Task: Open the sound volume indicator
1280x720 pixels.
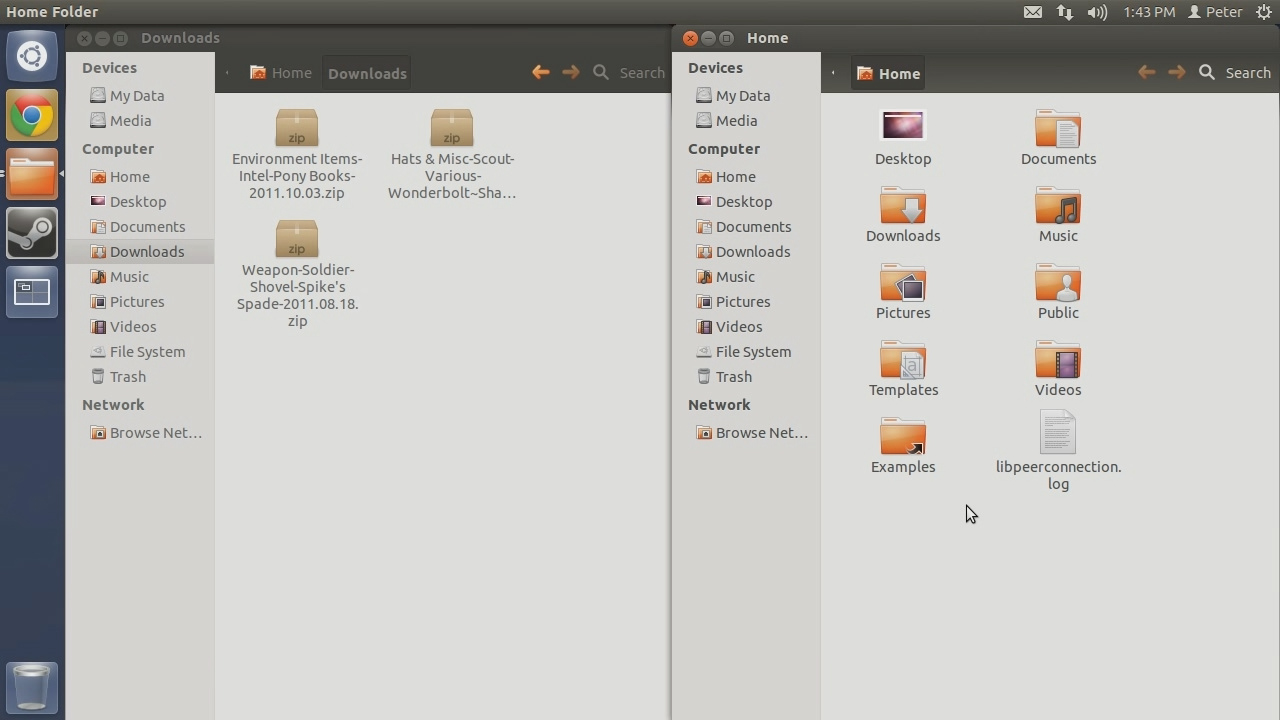Action: (x=1097, y=12)
